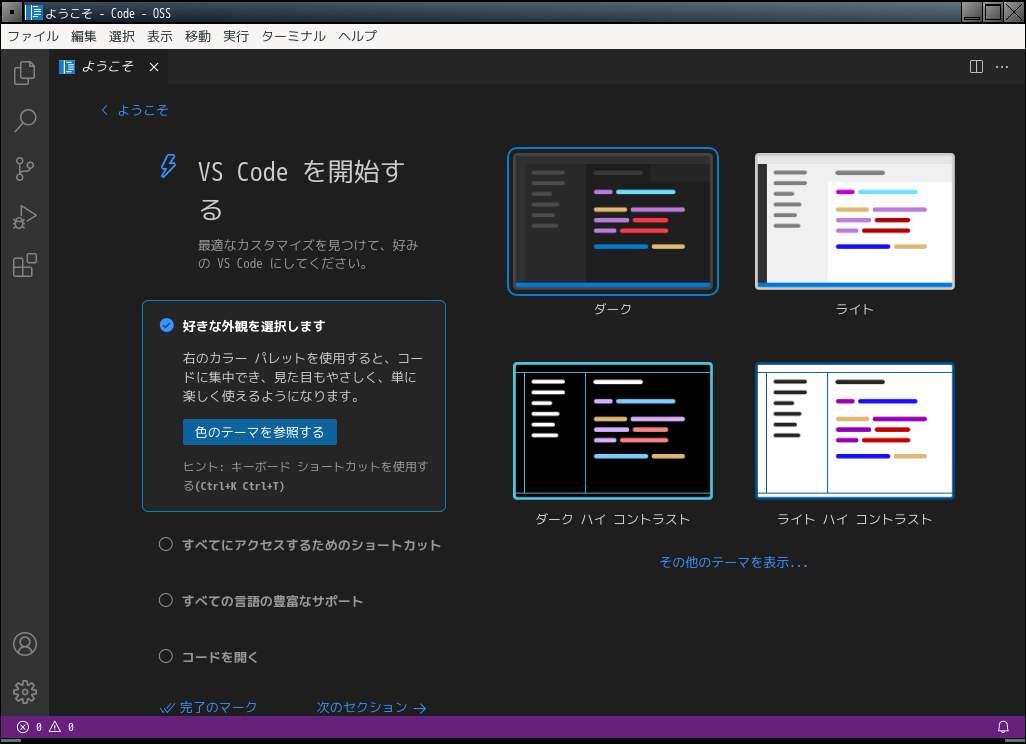
Task: Click 次のセクション link
Action: pyautogui.click(x=371, y=707)
